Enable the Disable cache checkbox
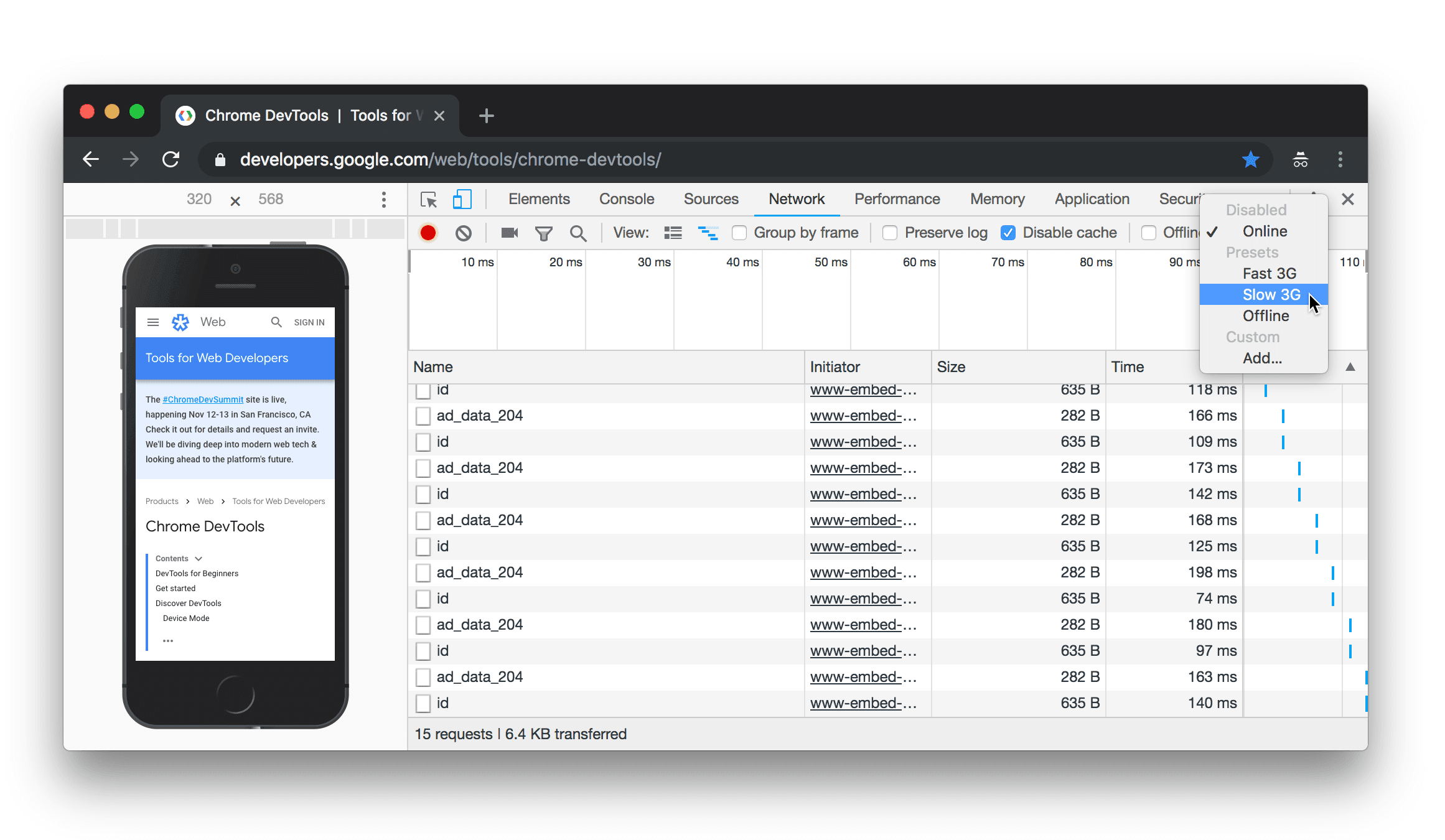This screenshot has height=840, width=1445. coord(1009,232)
